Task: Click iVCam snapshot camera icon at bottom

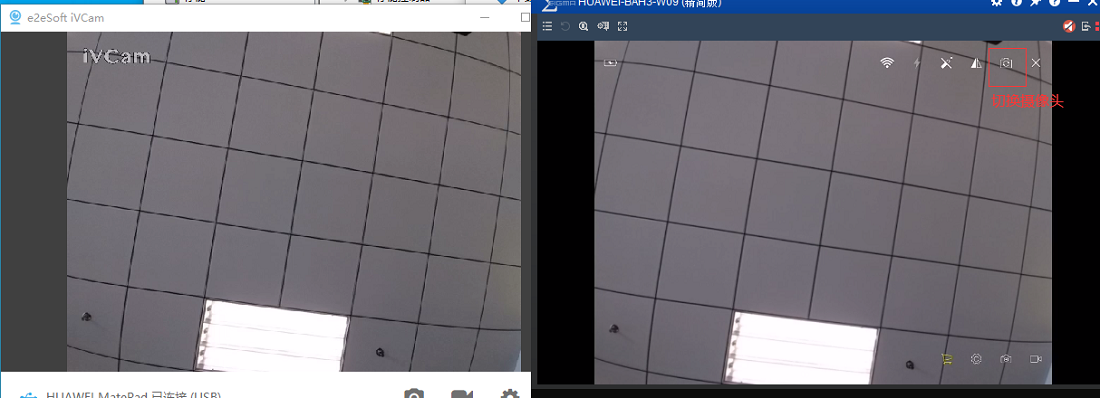Action: tap(415, 395)
